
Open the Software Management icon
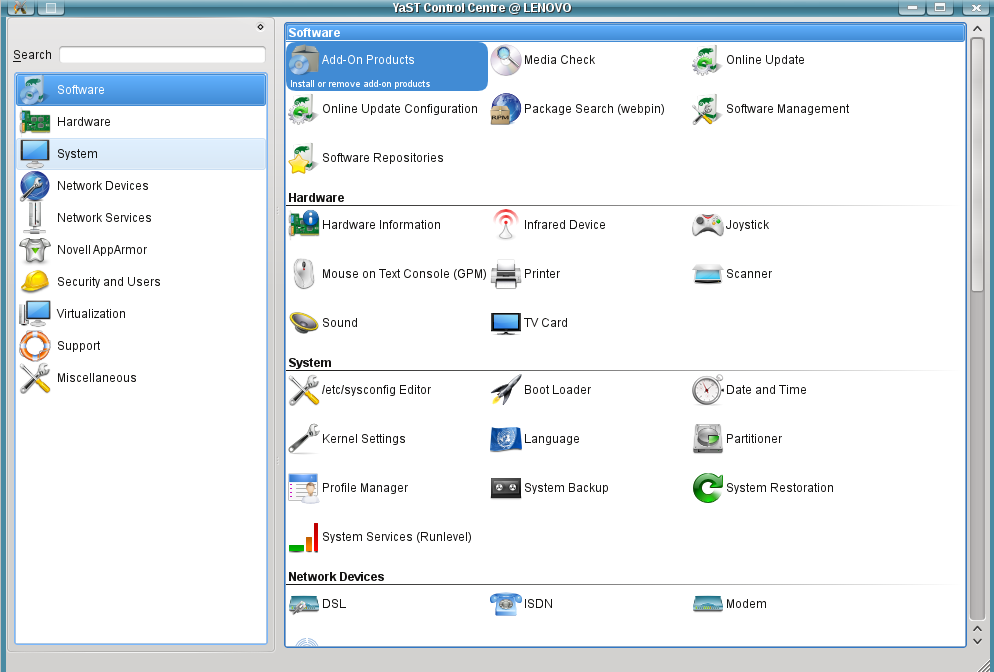coord(707,109)
